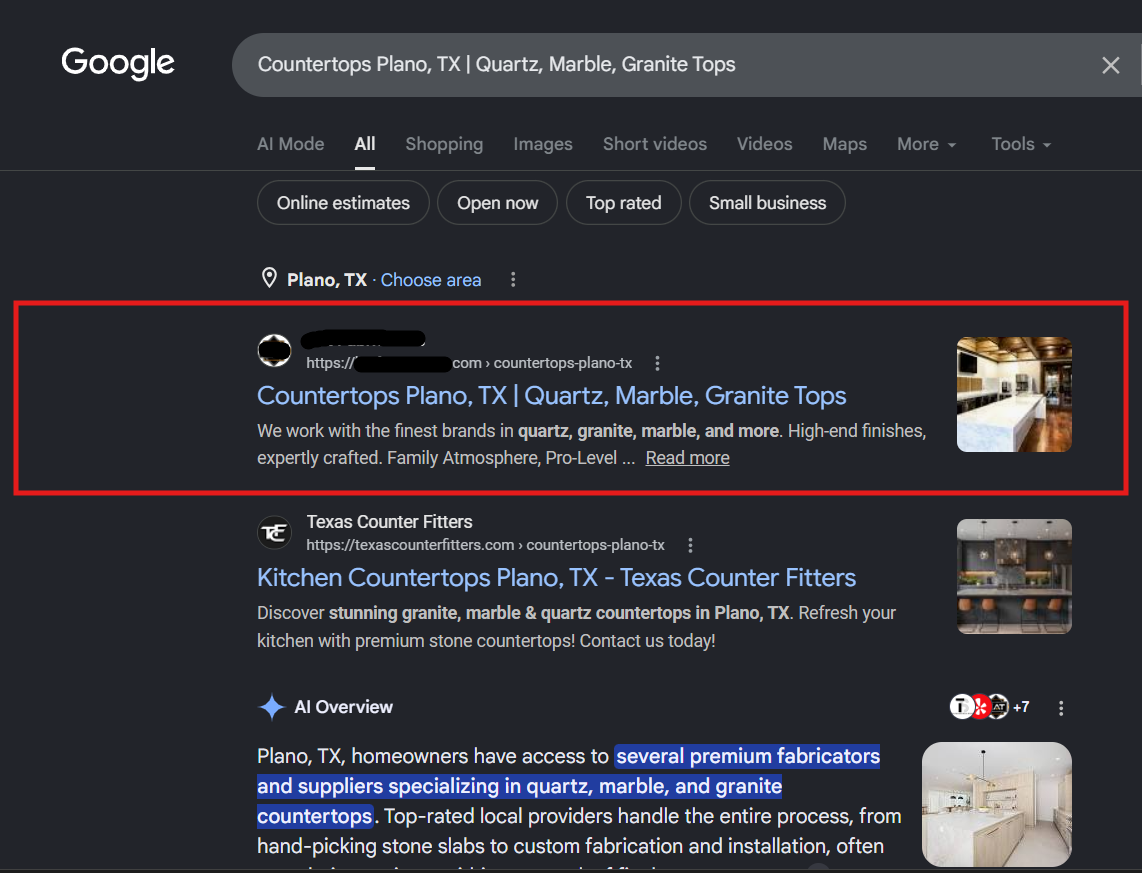Open the Maps tab
Screen dimensions: 1142x873
(x=845, y=144)
